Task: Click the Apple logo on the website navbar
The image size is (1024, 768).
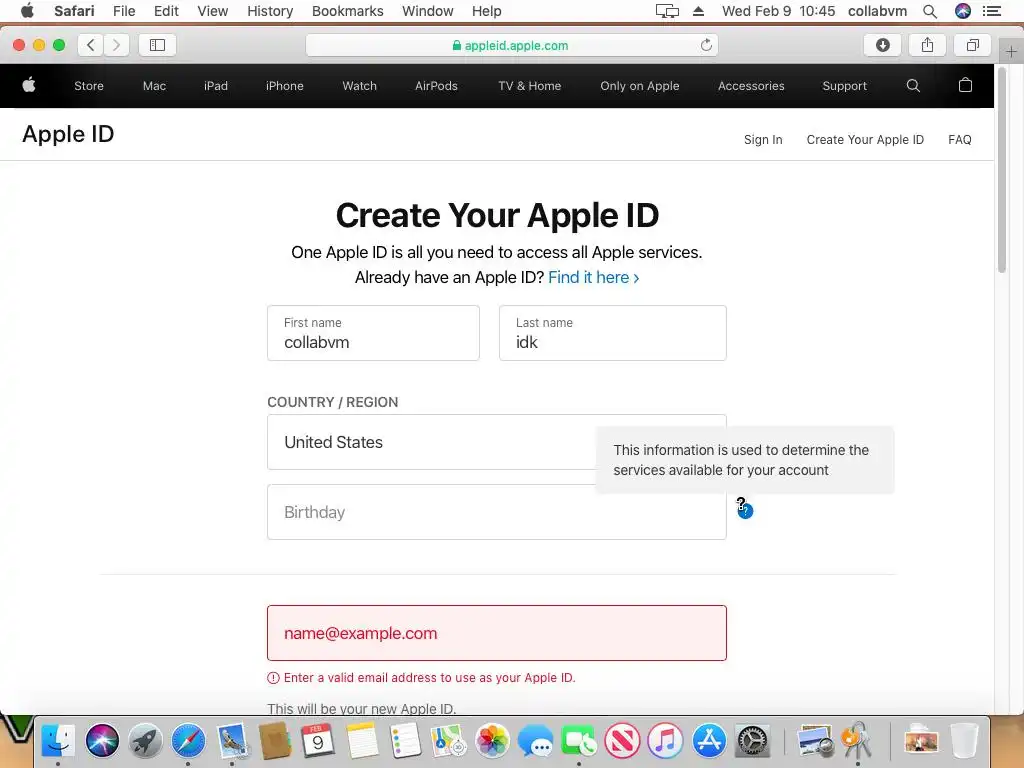Action: point(29,85)
